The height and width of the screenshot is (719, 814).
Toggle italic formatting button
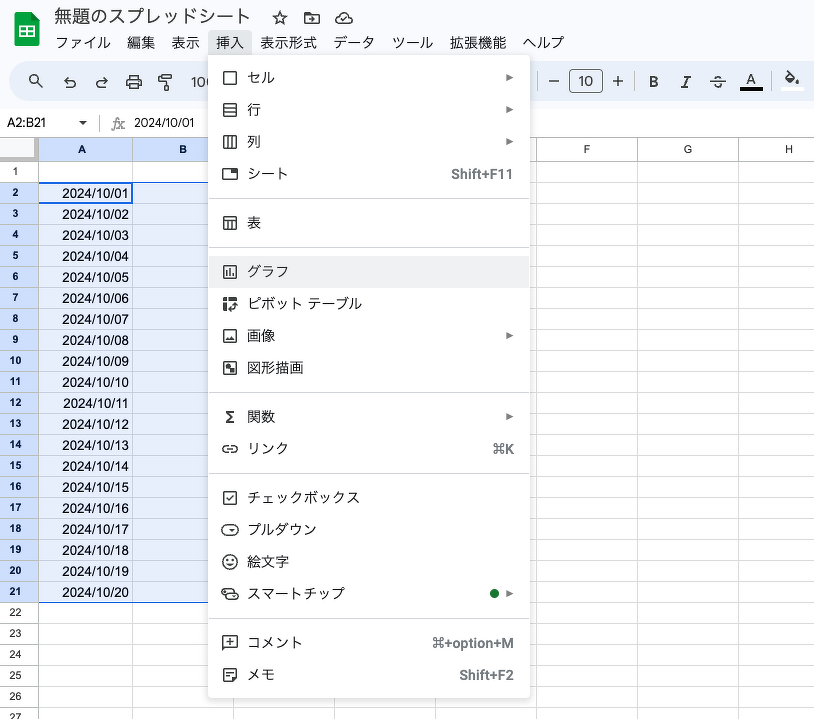click(x=685, y=82)
